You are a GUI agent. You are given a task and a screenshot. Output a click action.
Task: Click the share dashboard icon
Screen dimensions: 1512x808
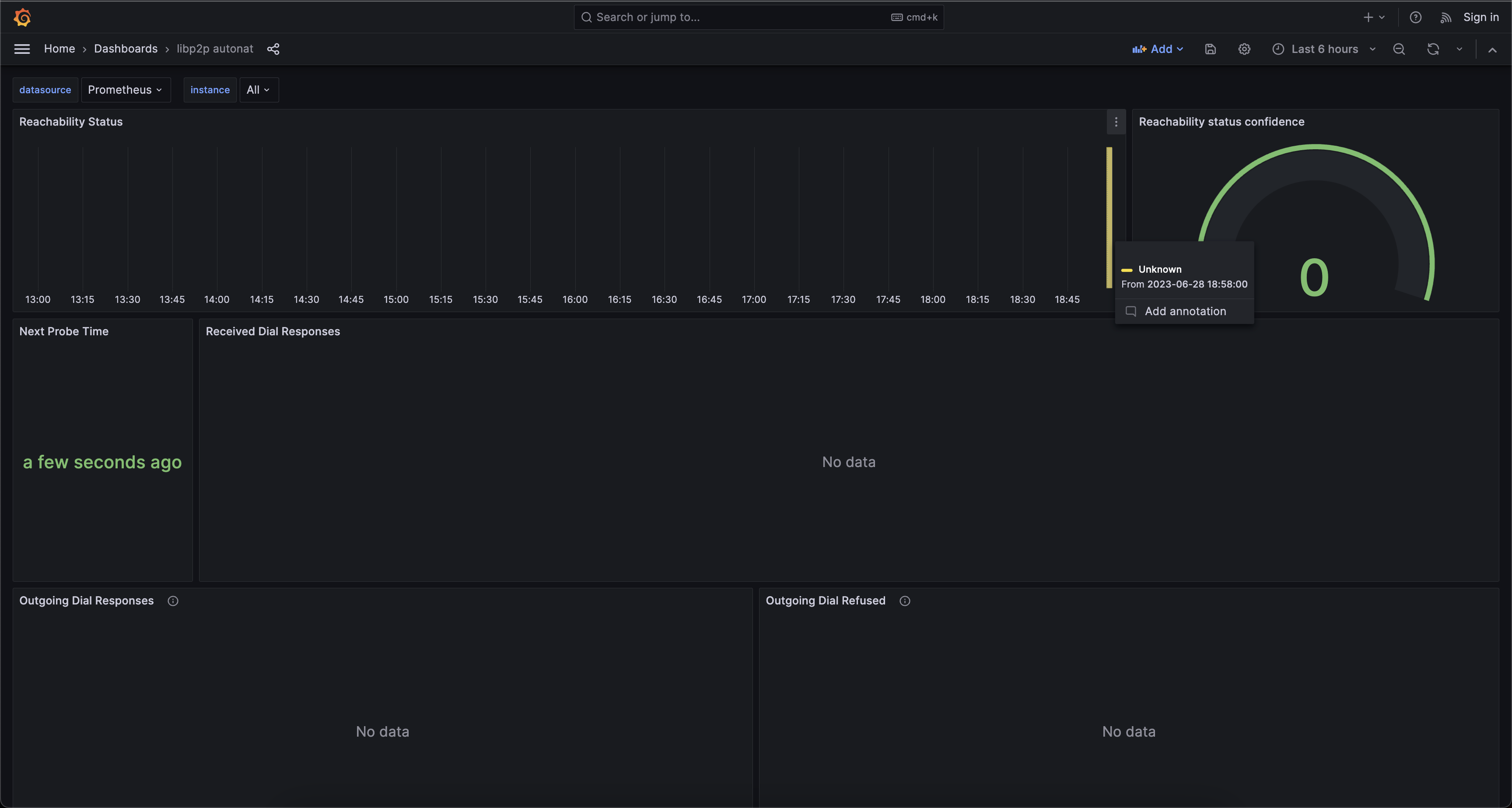[x=272, y=49]
